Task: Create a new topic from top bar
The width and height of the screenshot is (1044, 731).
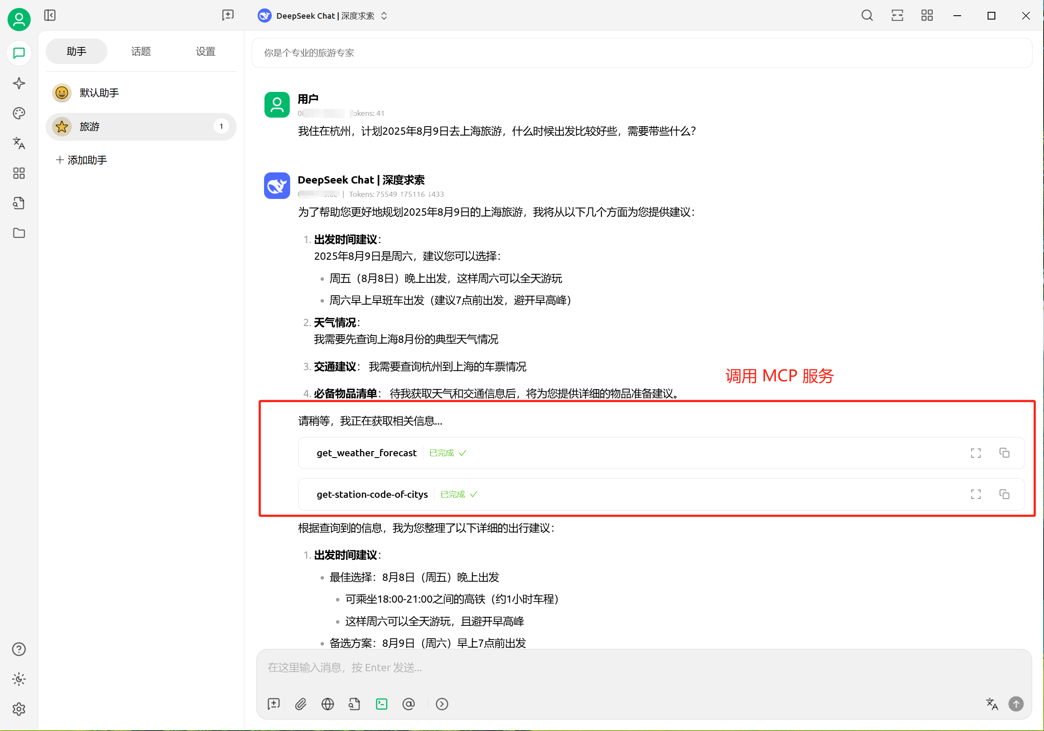Action: pyautogui.click(x=228, y=15)
